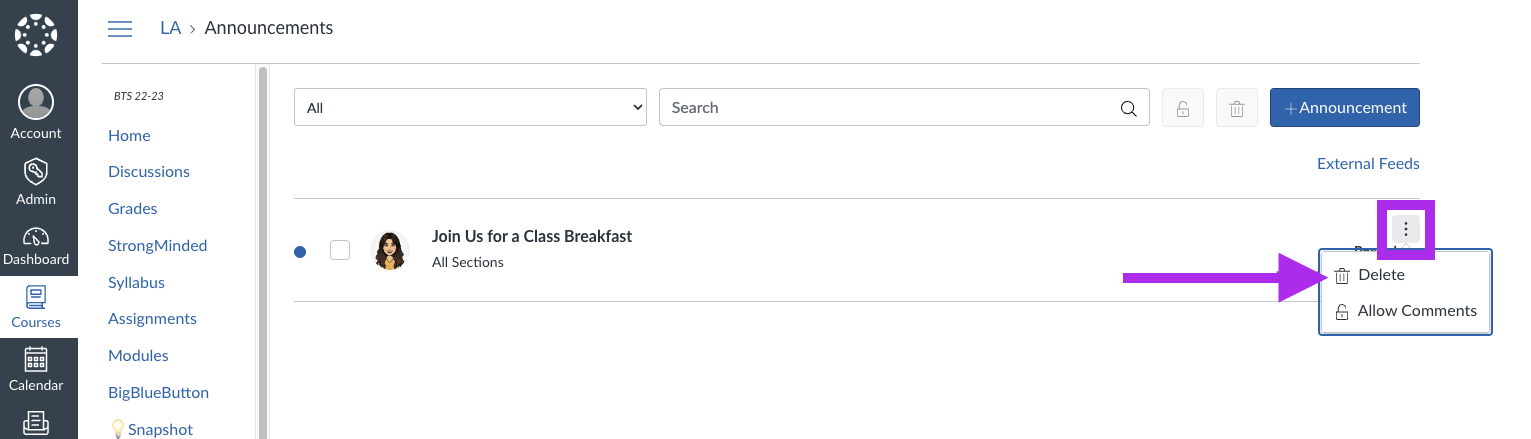
Task: Open the Calendar icon in sidebar
Action: (36, 359)
